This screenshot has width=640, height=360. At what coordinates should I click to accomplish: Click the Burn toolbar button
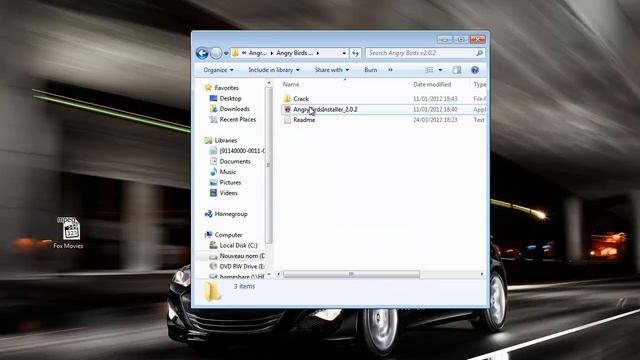click(x=371, y=70)
